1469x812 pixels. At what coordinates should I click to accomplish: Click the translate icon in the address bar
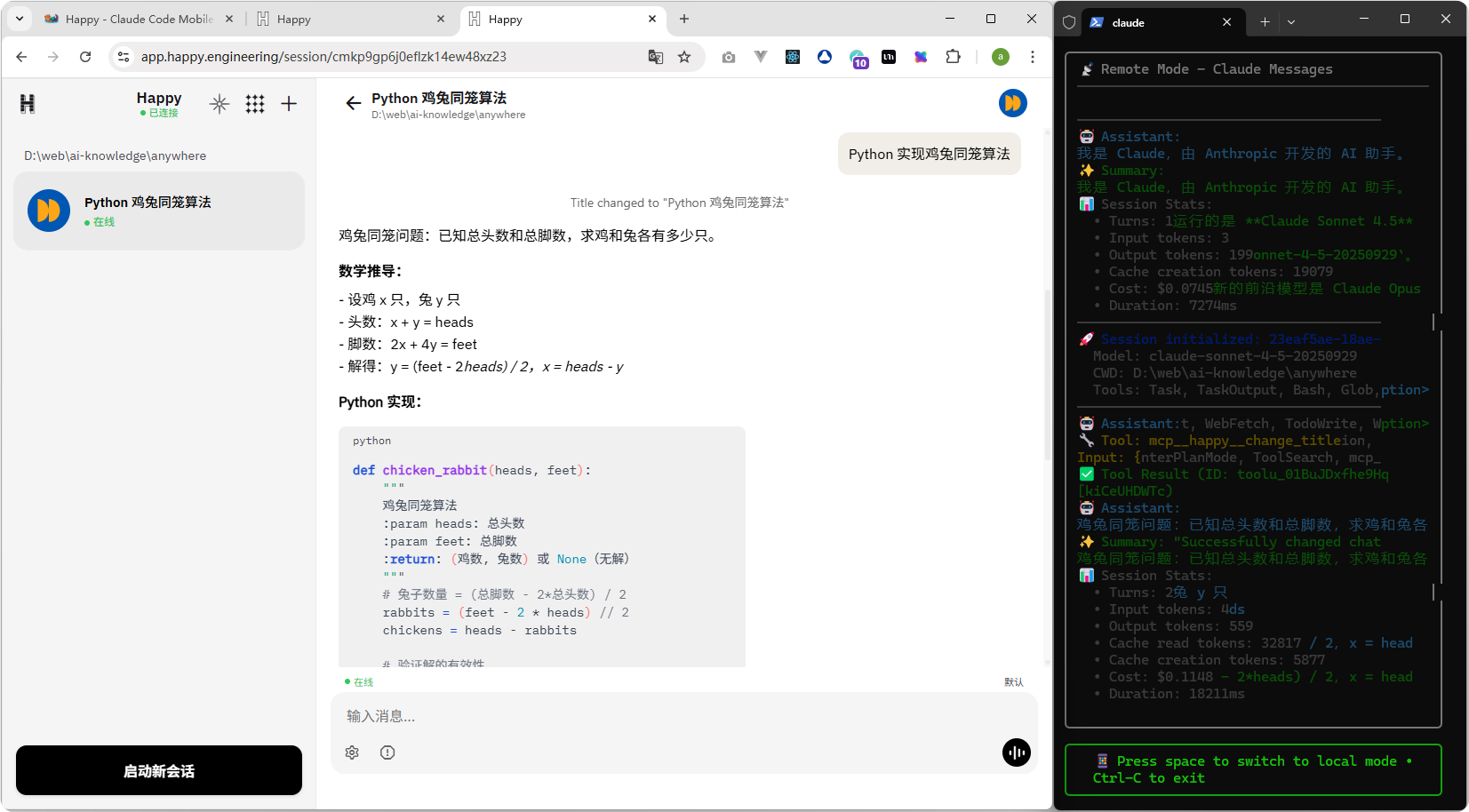tap(655, 56)
